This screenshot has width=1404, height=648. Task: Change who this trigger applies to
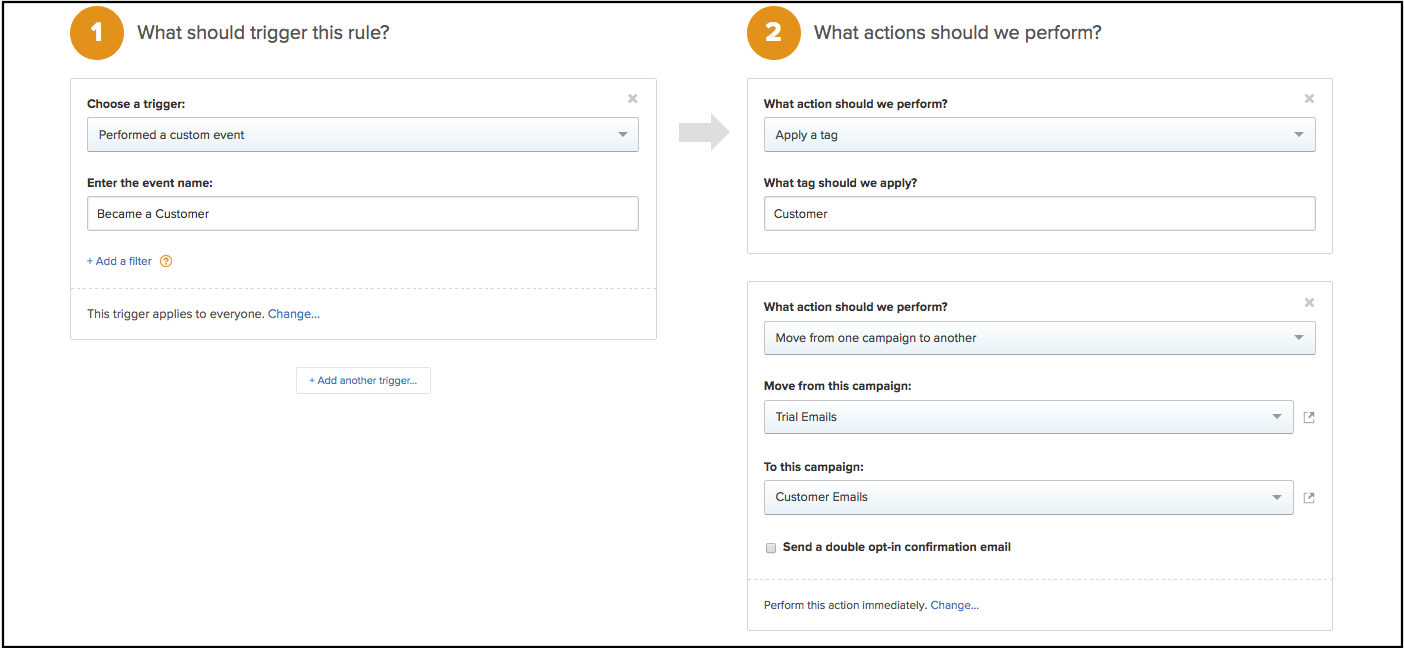pos(293,314)
